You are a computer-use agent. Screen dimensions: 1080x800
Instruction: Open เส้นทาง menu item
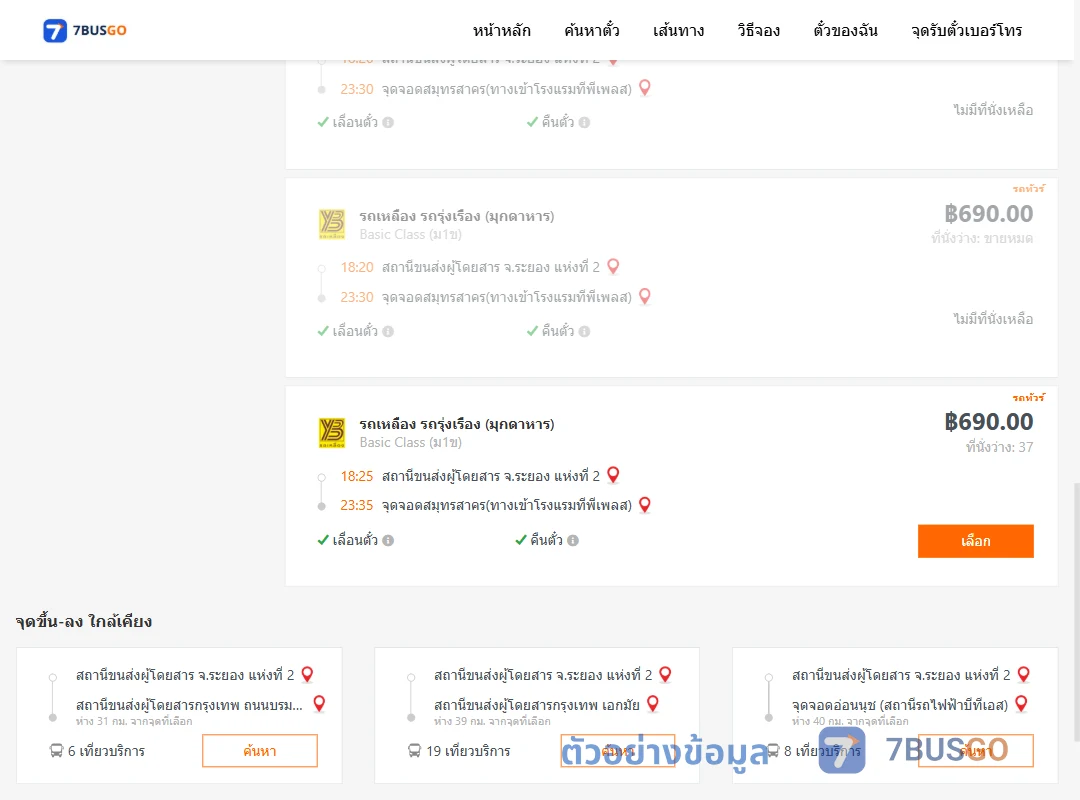coord(678,30)
